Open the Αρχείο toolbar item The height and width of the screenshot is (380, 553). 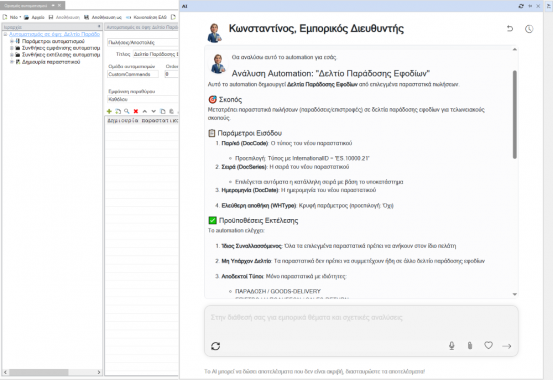point(34,17)
